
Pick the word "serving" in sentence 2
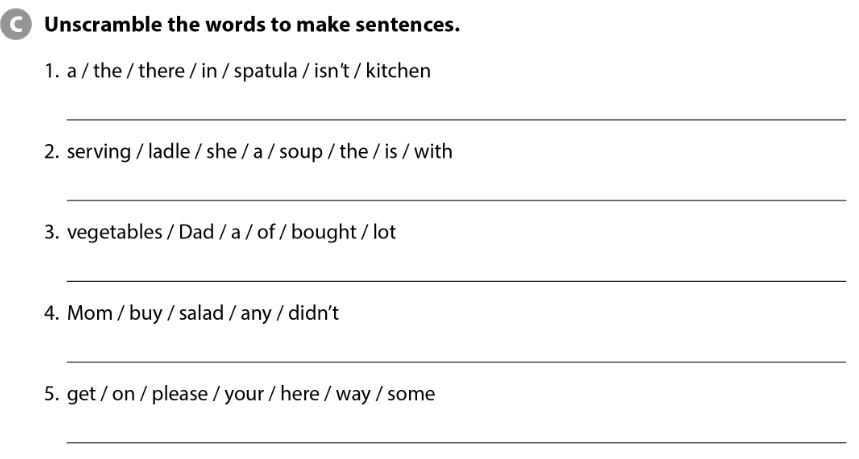pos(98,152)
